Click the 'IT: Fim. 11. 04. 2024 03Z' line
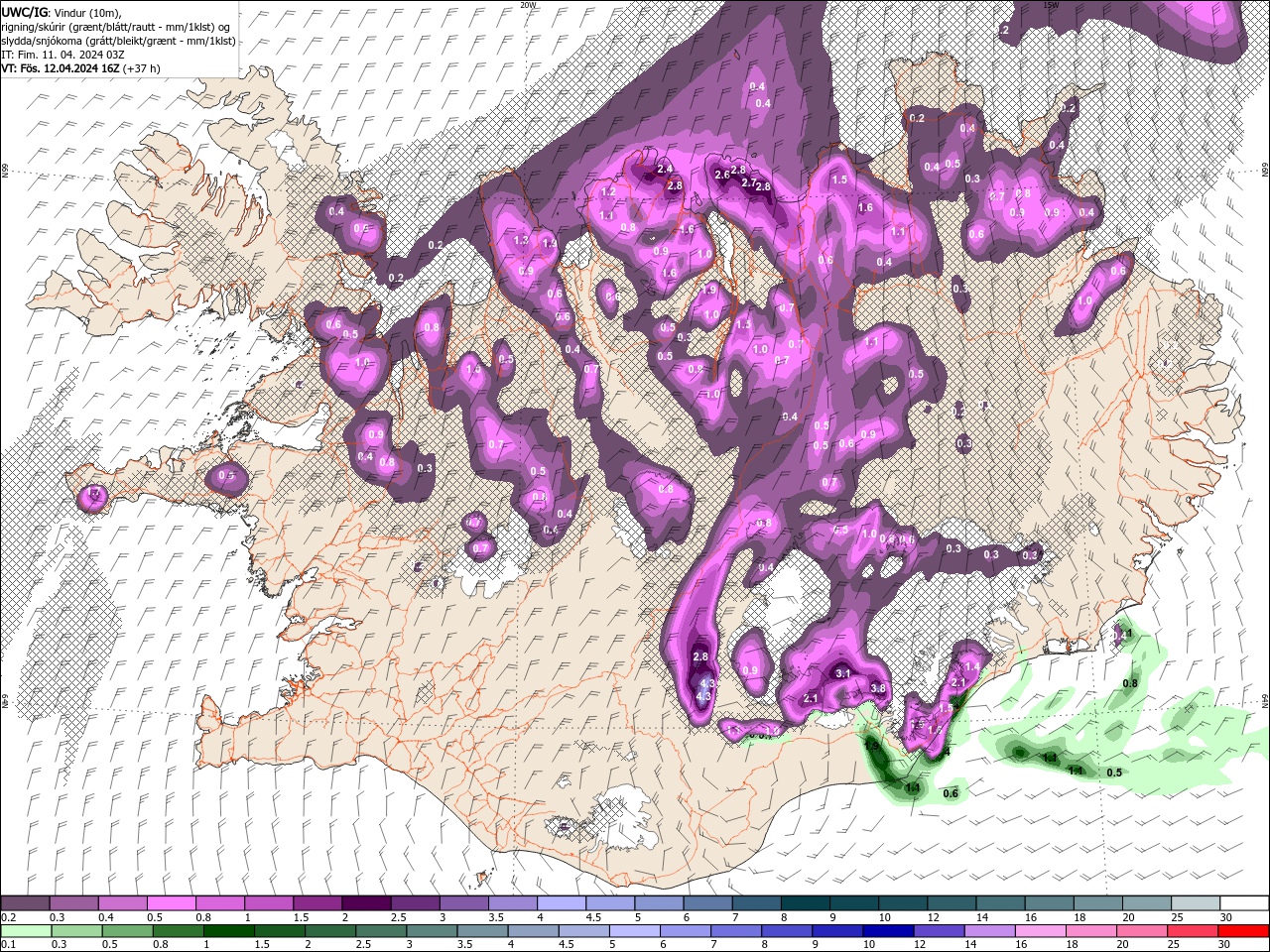The image size is (1270, 952). (61, 55)
